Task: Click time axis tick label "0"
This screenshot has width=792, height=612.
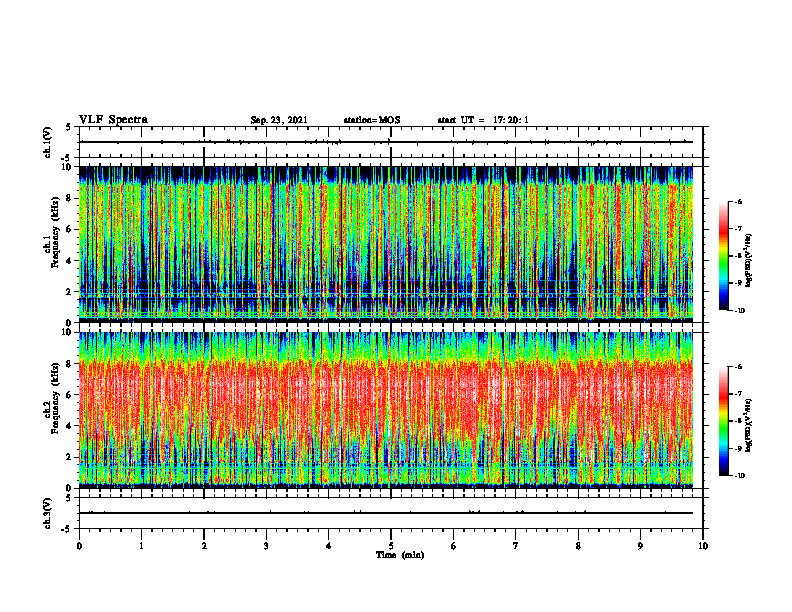Action: coord(79,546)
